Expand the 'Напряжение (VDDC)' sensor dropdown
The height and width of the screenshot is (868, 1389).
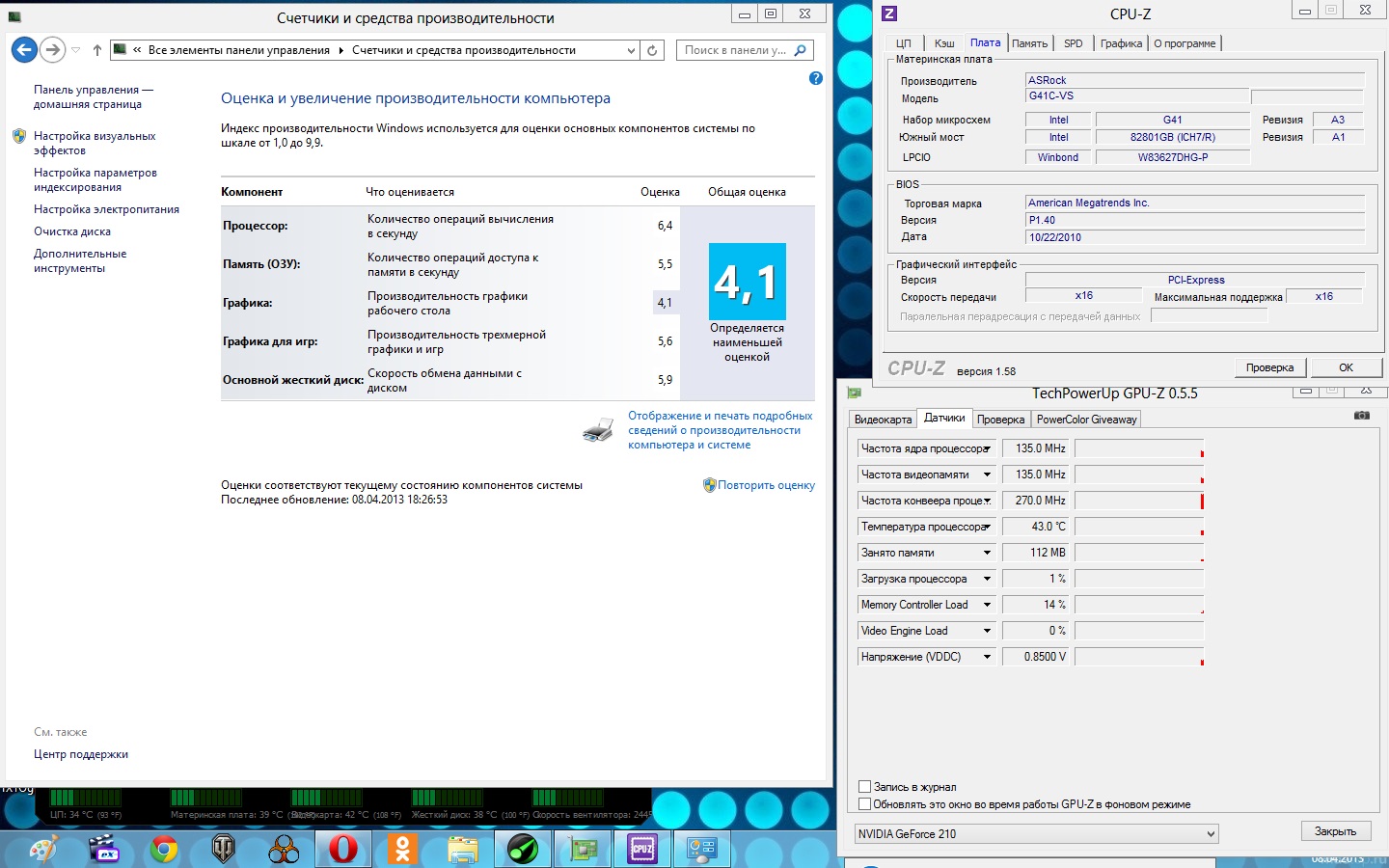[x=987, y=657]
